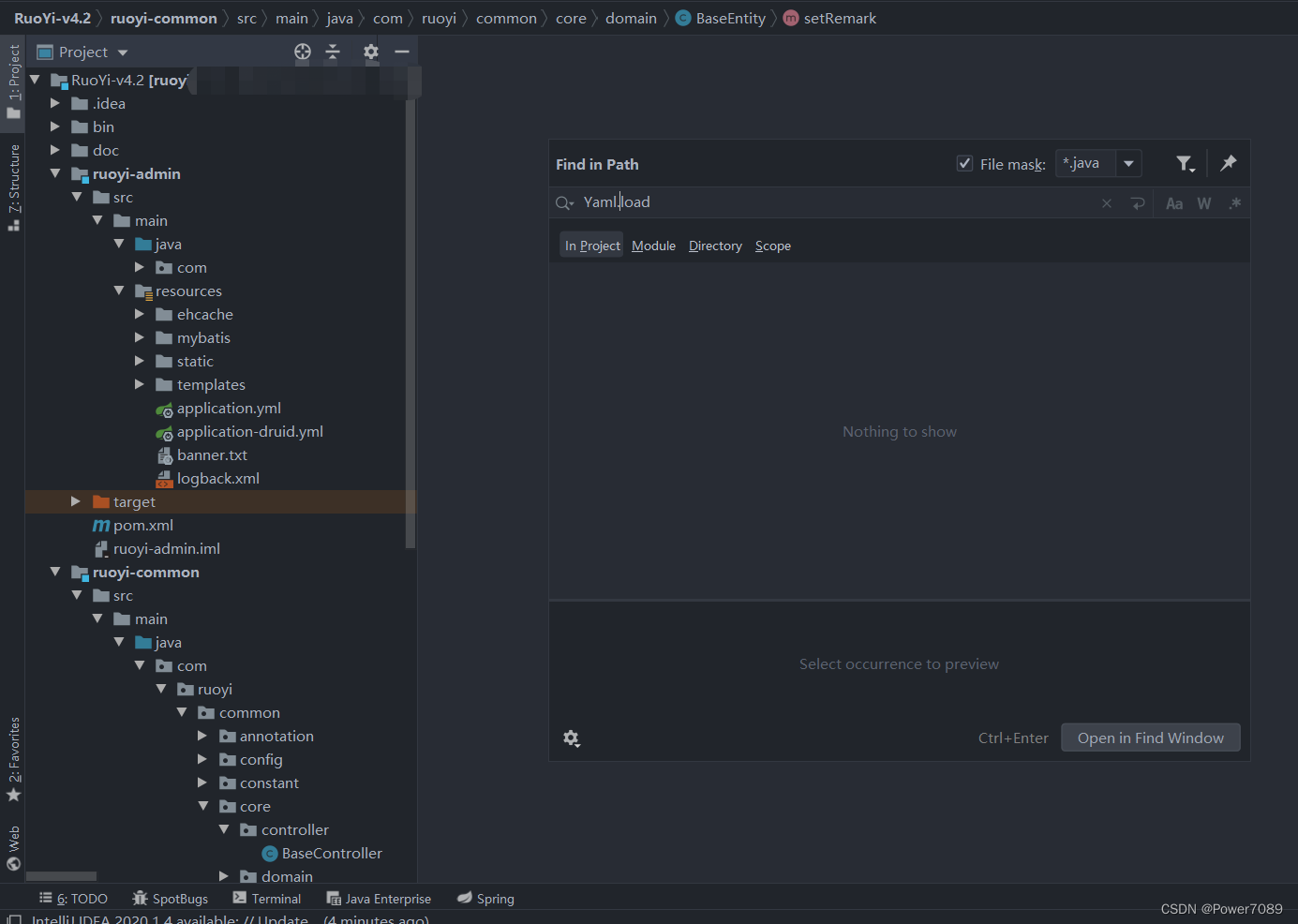Select the ehcache folder
The height and width of the screenshot is (924, 1298).
[x=194, y=315]
